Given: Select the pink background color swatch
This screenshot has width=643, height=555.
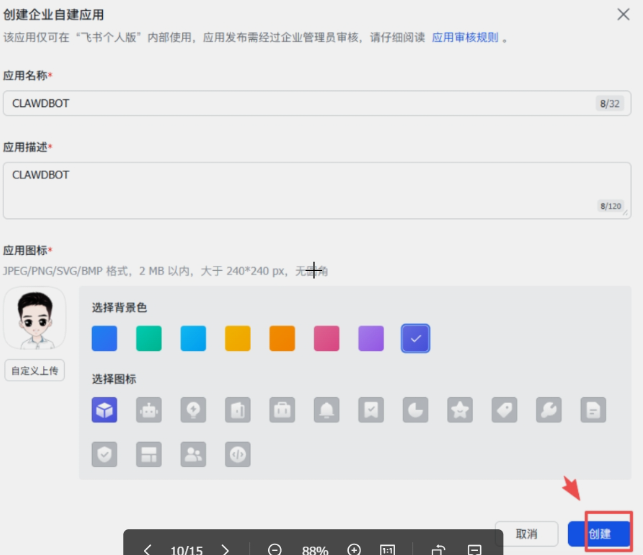Looking at the screenshot, I should 326,338.
